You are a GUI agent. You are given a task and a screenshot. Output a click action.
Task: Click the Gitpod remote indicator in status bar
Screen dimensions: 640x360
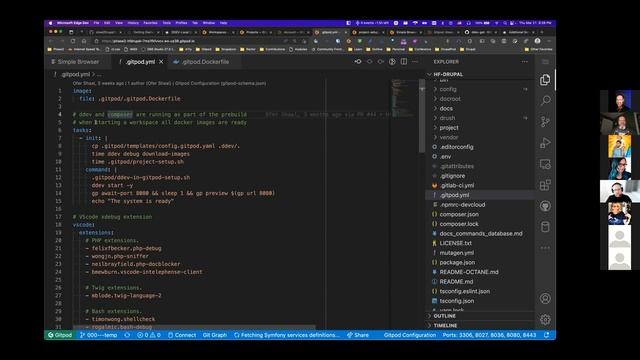60,335
